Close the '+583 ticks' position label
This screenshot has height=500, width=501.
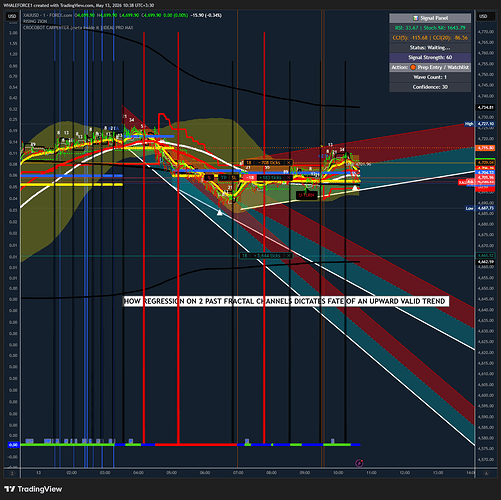click(289, 178)
